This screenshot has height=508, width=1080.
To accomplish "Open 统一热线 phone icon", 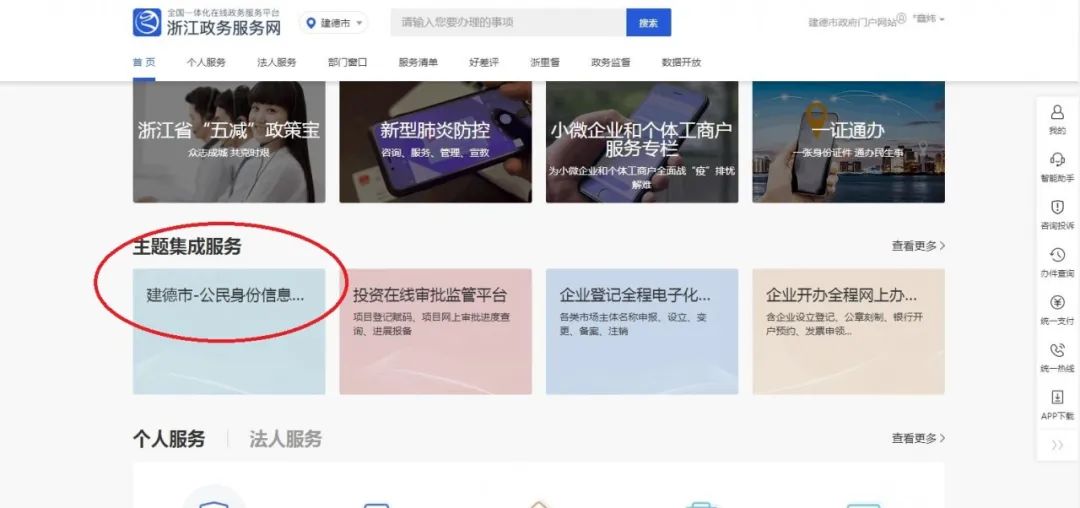I will tap(1057, 350).
